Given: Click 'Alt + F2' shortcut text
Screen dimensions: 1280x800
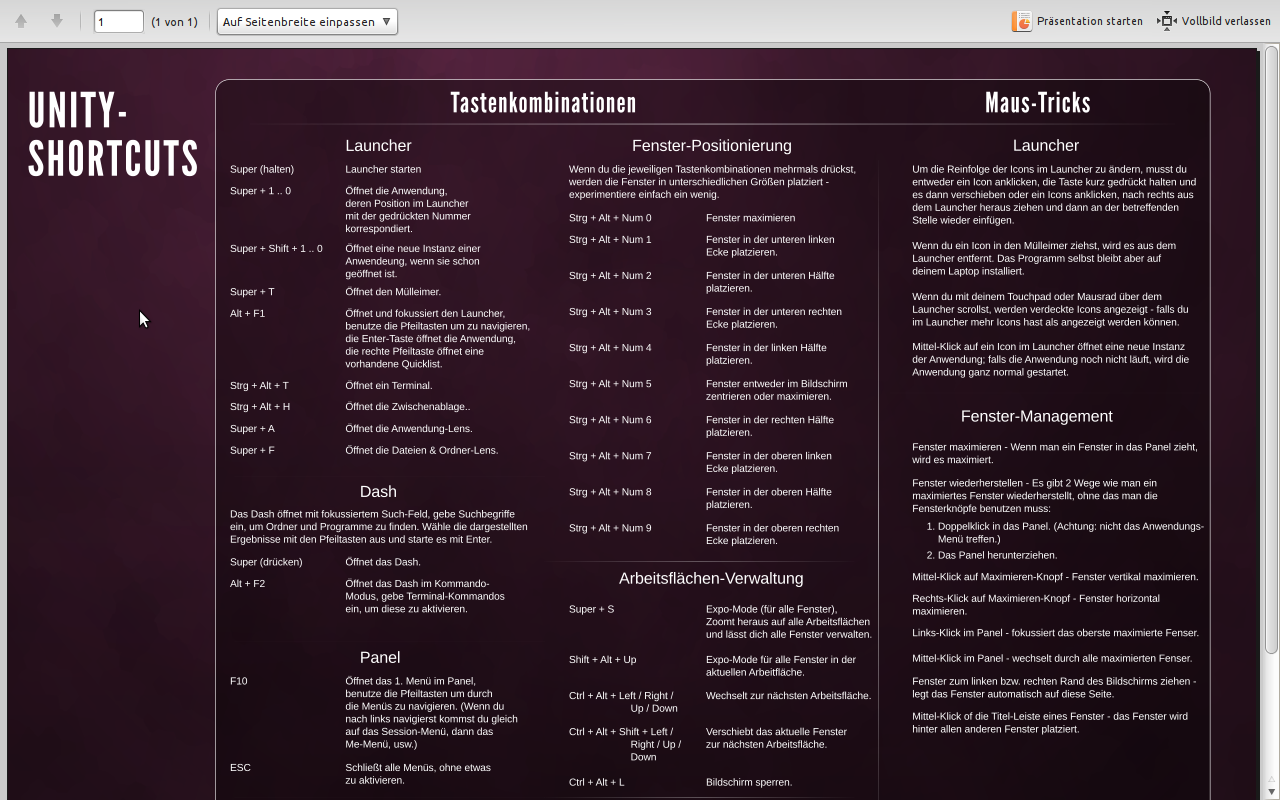Looking at the screenshot, I should [x=247, y=583].
